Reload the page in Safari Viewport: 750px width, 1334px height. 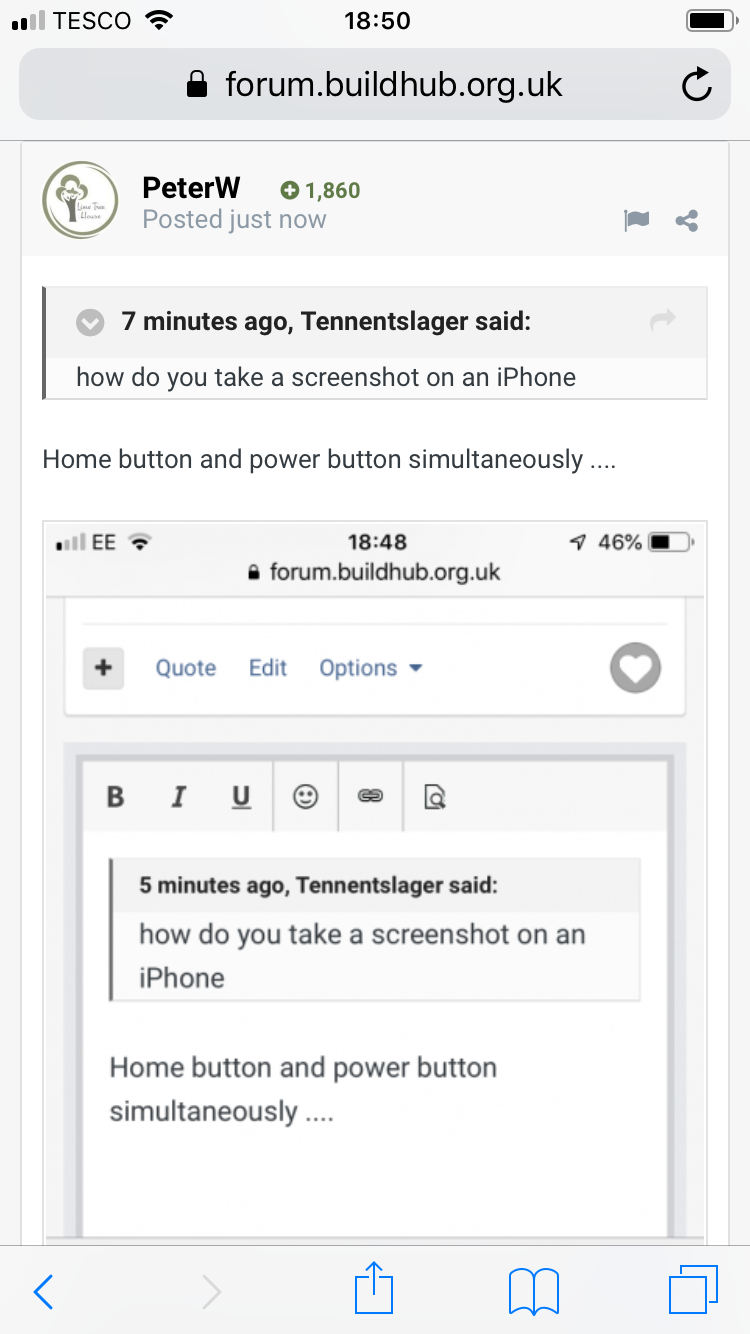point(697,85)
